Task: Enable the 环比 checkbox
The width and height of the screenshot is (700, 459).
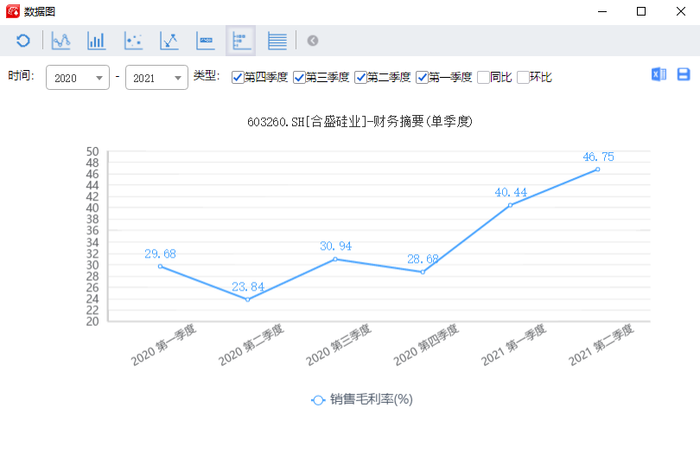Action: tap(523, 78)
